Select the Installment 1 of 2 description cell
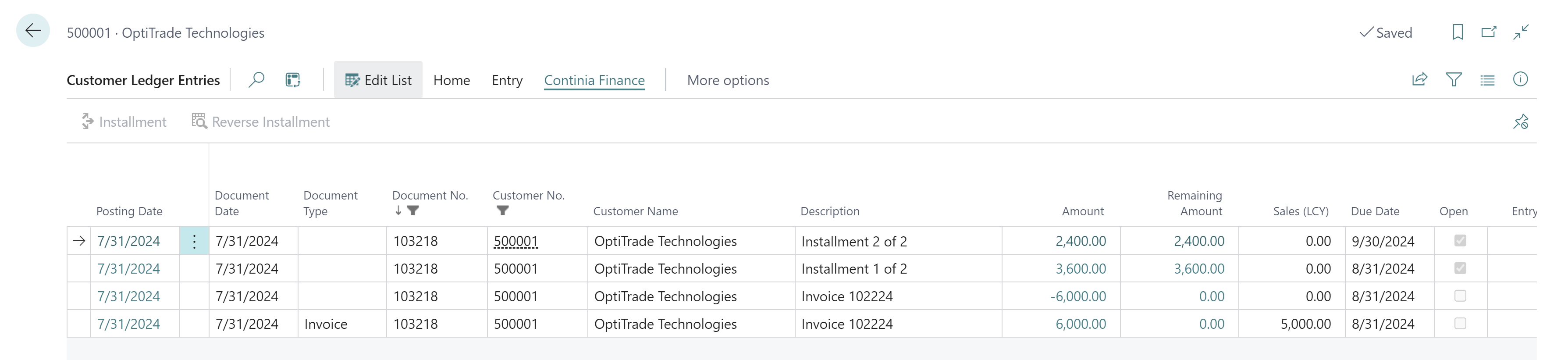The image size is (1568, 360). point(898,269)
